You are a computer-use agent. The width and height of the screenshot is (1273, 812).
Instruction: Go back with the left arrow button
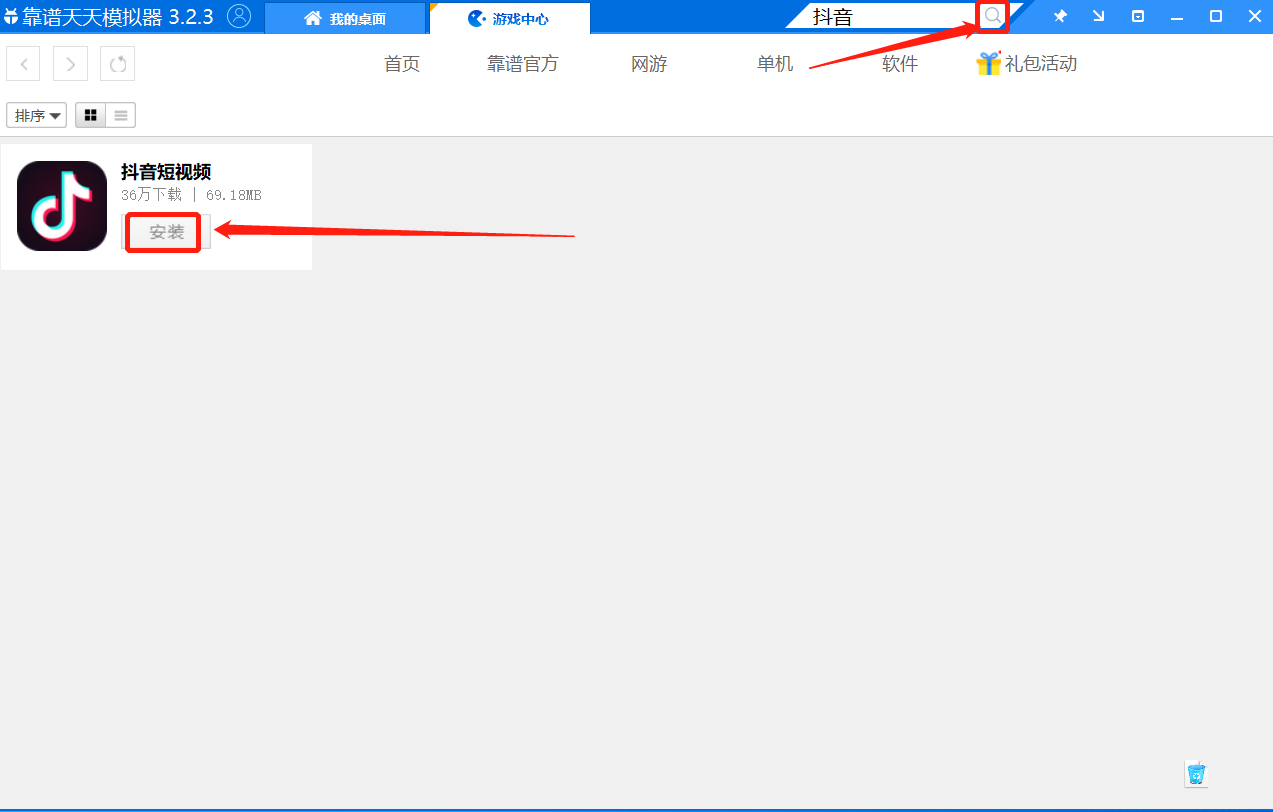pyautogui.click(x=23, y=64)
